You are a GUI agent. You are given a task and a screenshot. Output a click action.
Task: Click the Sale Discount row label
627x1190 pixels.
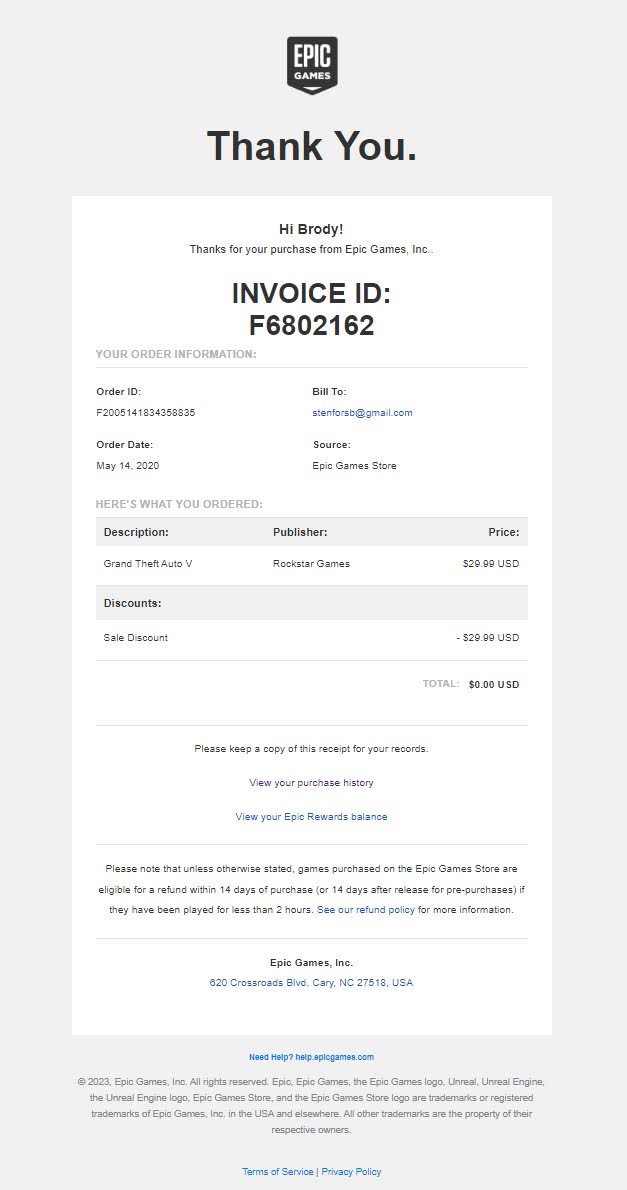pos(136,638)
